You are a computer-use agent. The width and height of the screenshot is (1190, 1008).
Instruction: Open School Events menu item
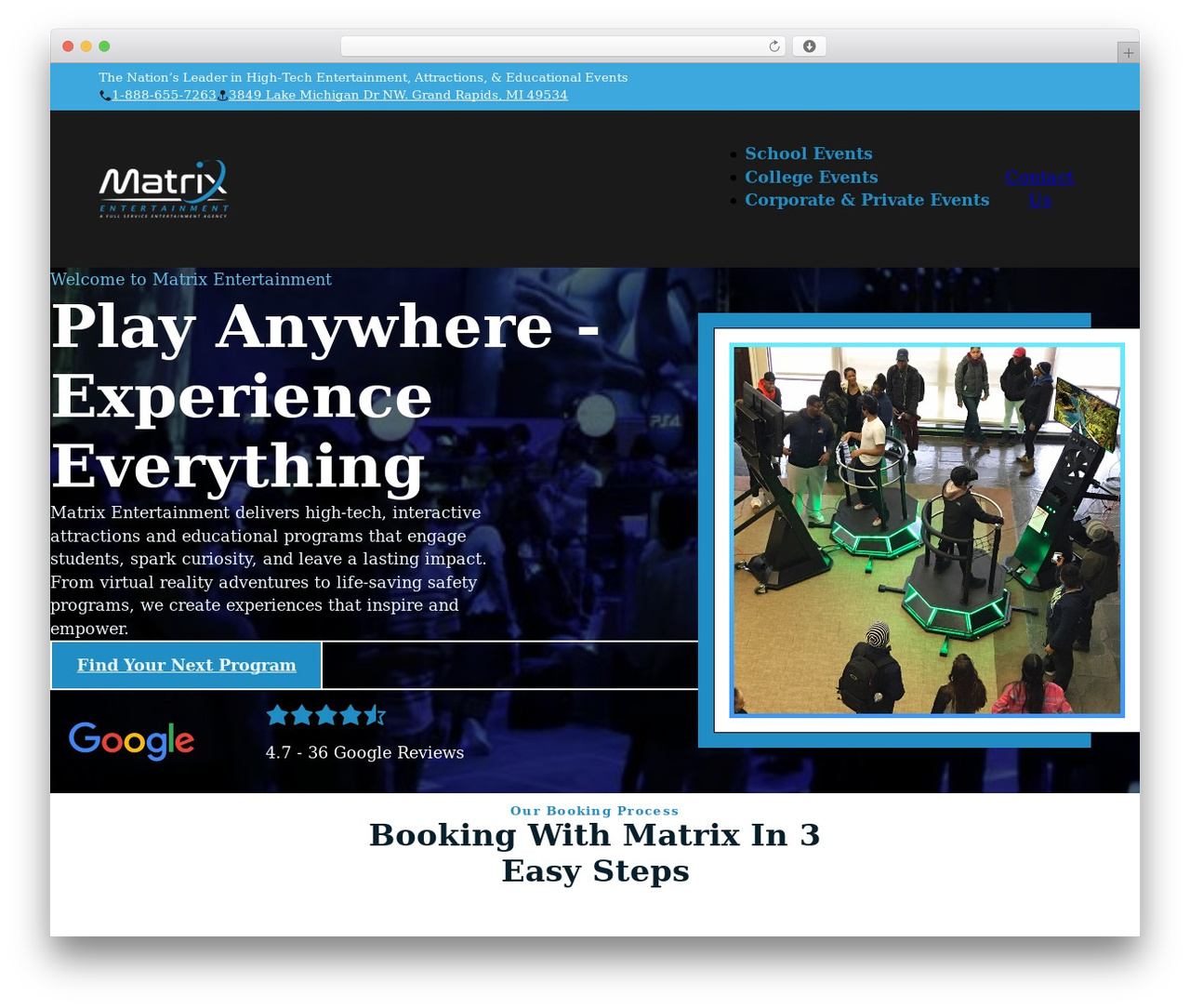pos(809,153)
